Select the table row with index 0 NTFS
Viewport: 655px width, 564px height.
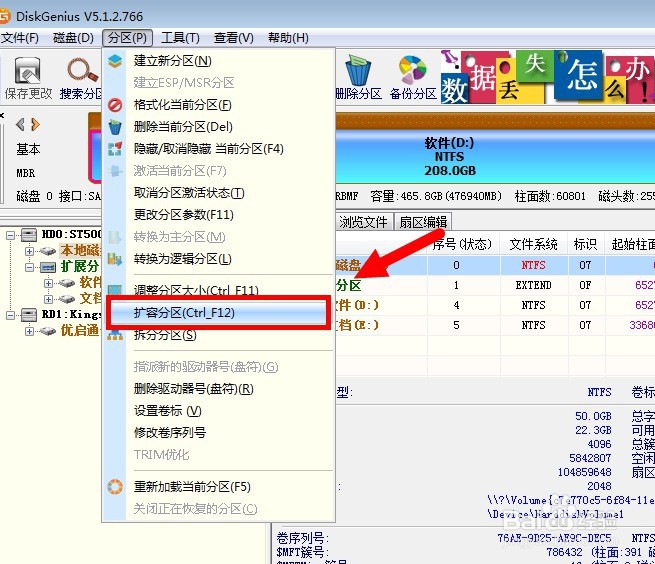pos(495,265)
